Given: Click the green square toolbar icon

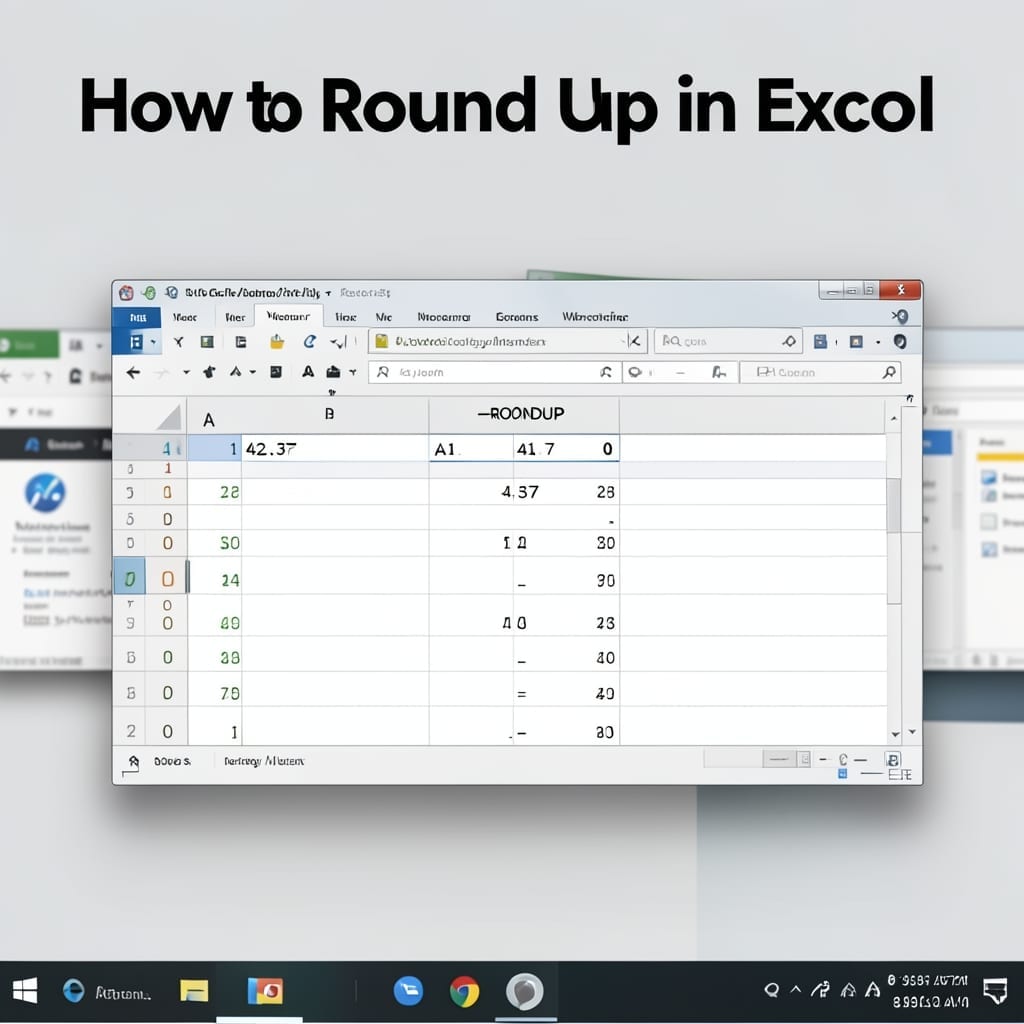Looking at the screenshot, I should tap(207, 342).
